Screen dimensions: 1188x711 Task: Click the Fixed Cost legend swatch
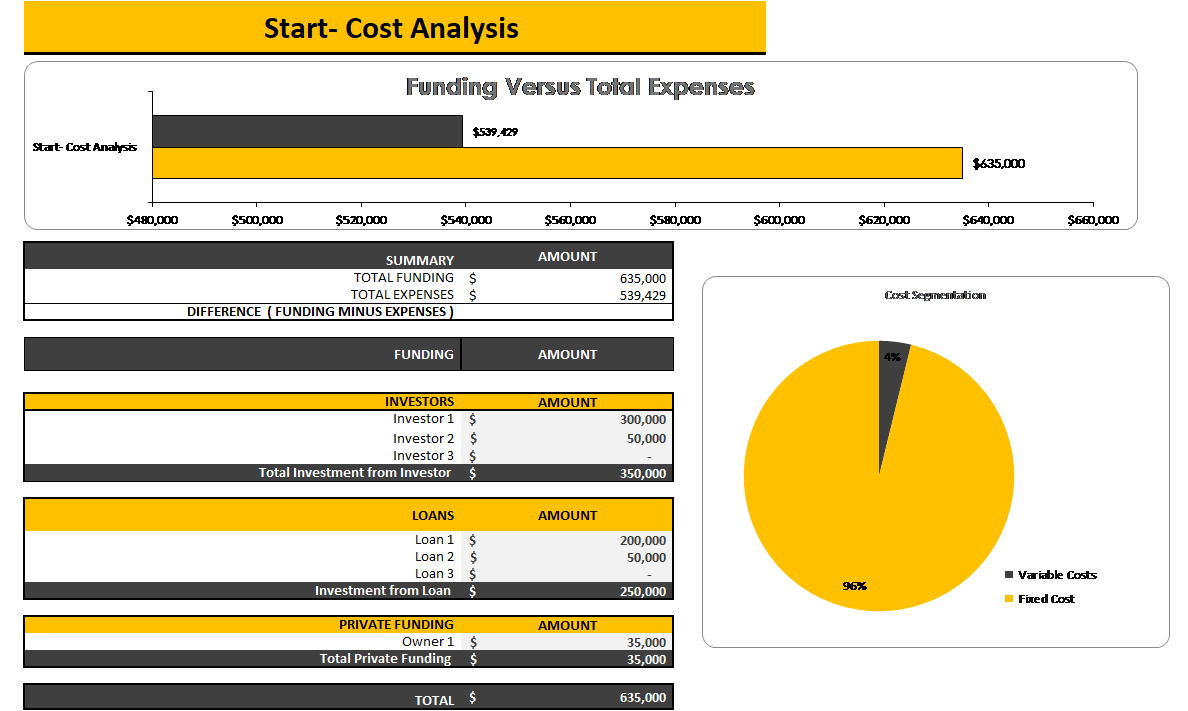[1007, 599]
